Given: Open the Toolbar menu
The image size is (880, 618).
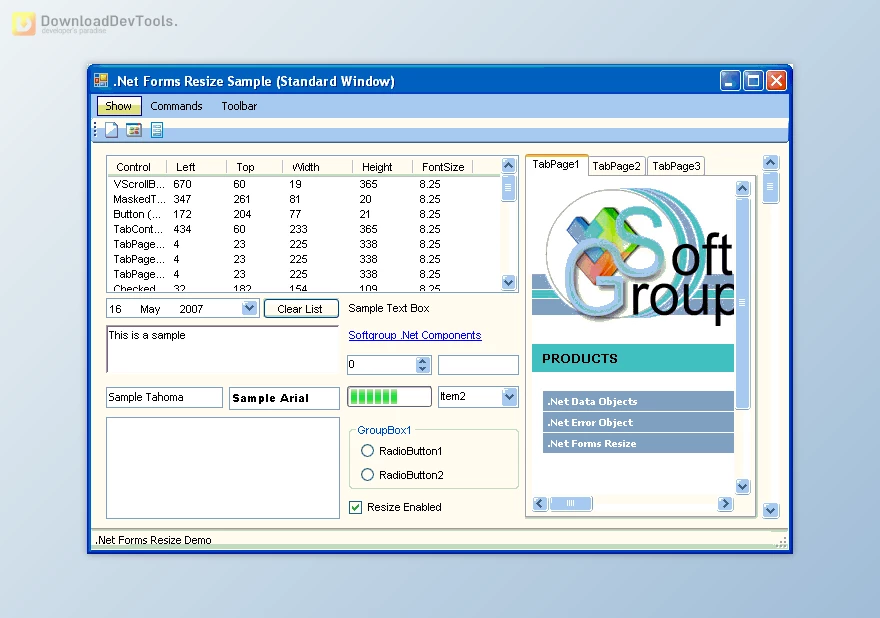Looking at the screenshot, I should [x=239, y=106].
